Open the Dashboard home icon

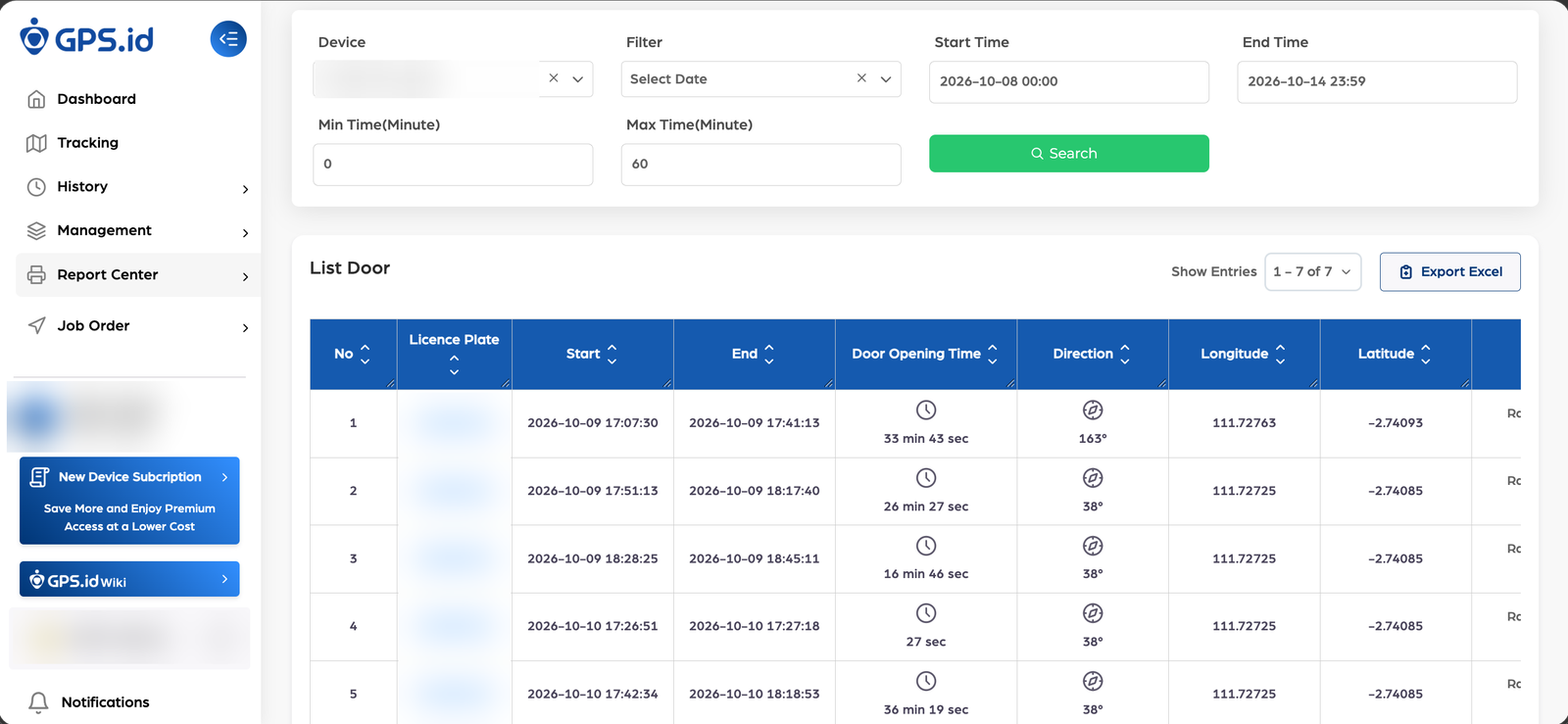pos(36,99)
